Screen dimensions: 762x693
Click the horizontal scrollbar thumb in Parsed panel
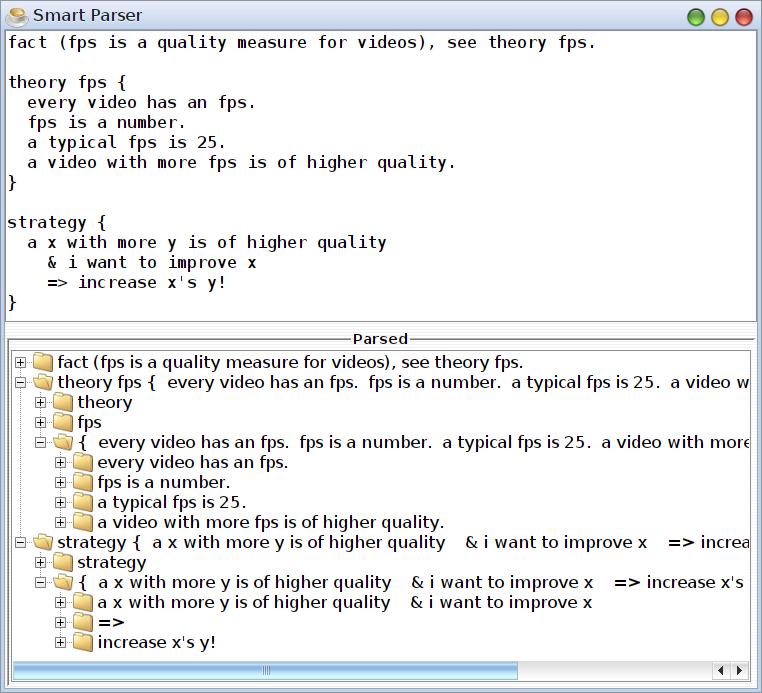265,670
